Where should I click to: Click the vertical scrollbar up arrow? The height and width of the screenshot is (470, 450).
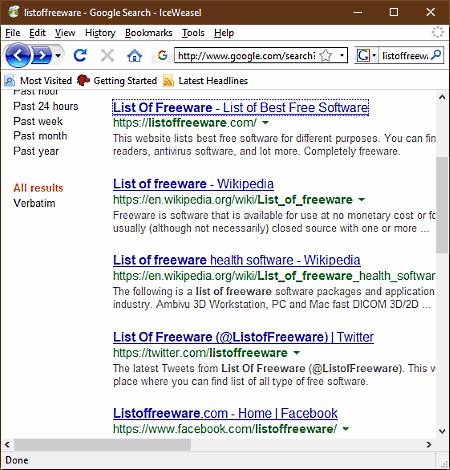pyautogui.click(x=442, y=97)
